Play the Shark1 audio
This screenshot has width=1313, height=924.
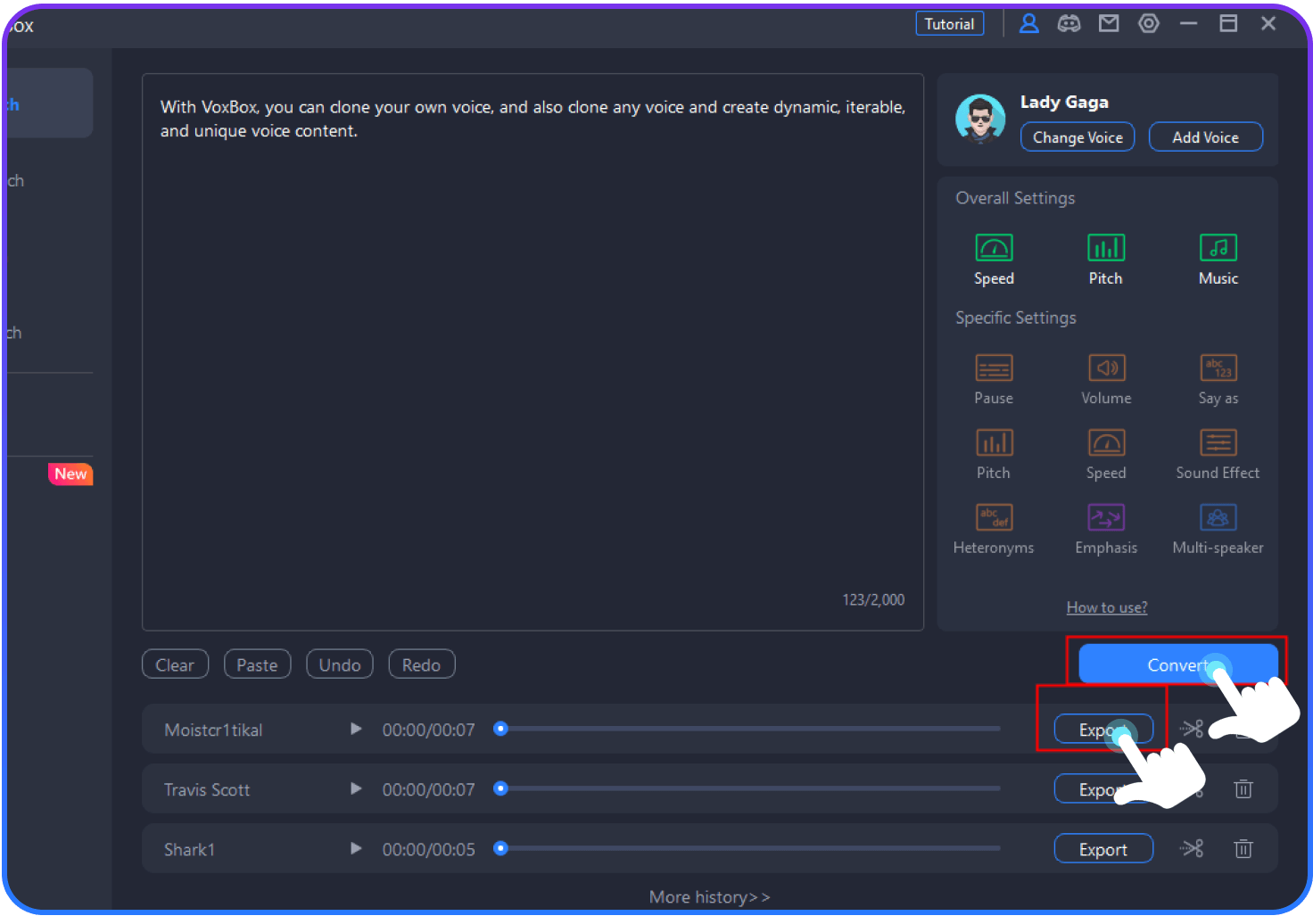(x=356, y=848)
